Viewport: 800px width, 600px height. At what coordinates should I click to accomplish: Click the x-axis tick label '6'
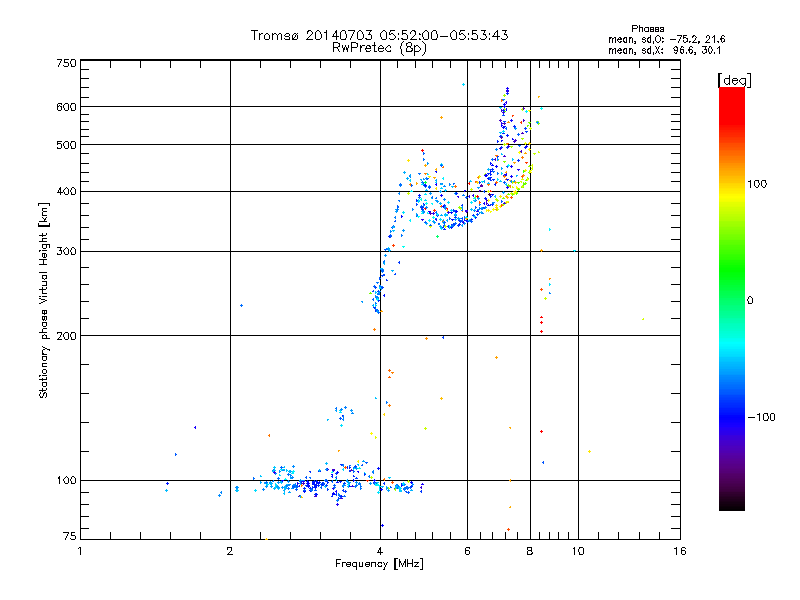(467, 551)
